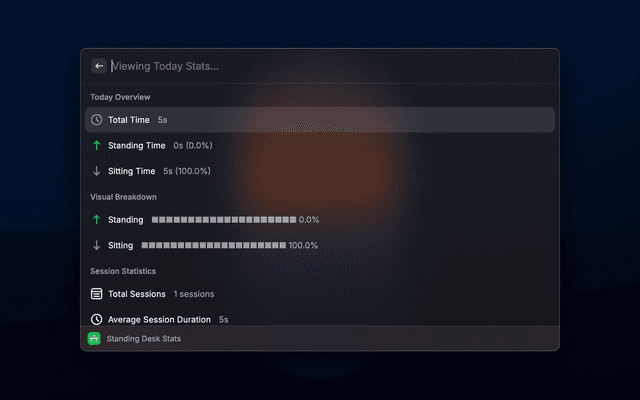Click the clock icon beside Total Time
Viewport: 640px width, 400px height.
[x=96, y=120]
